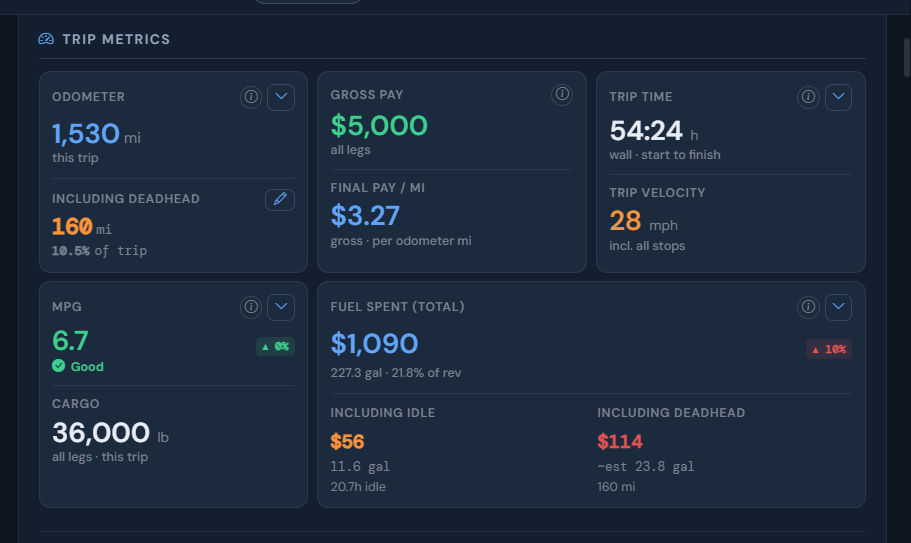This screenshot has width=911, height=543.
Task: Click the TRIP METRICS heading
Action: pos(116,39)
